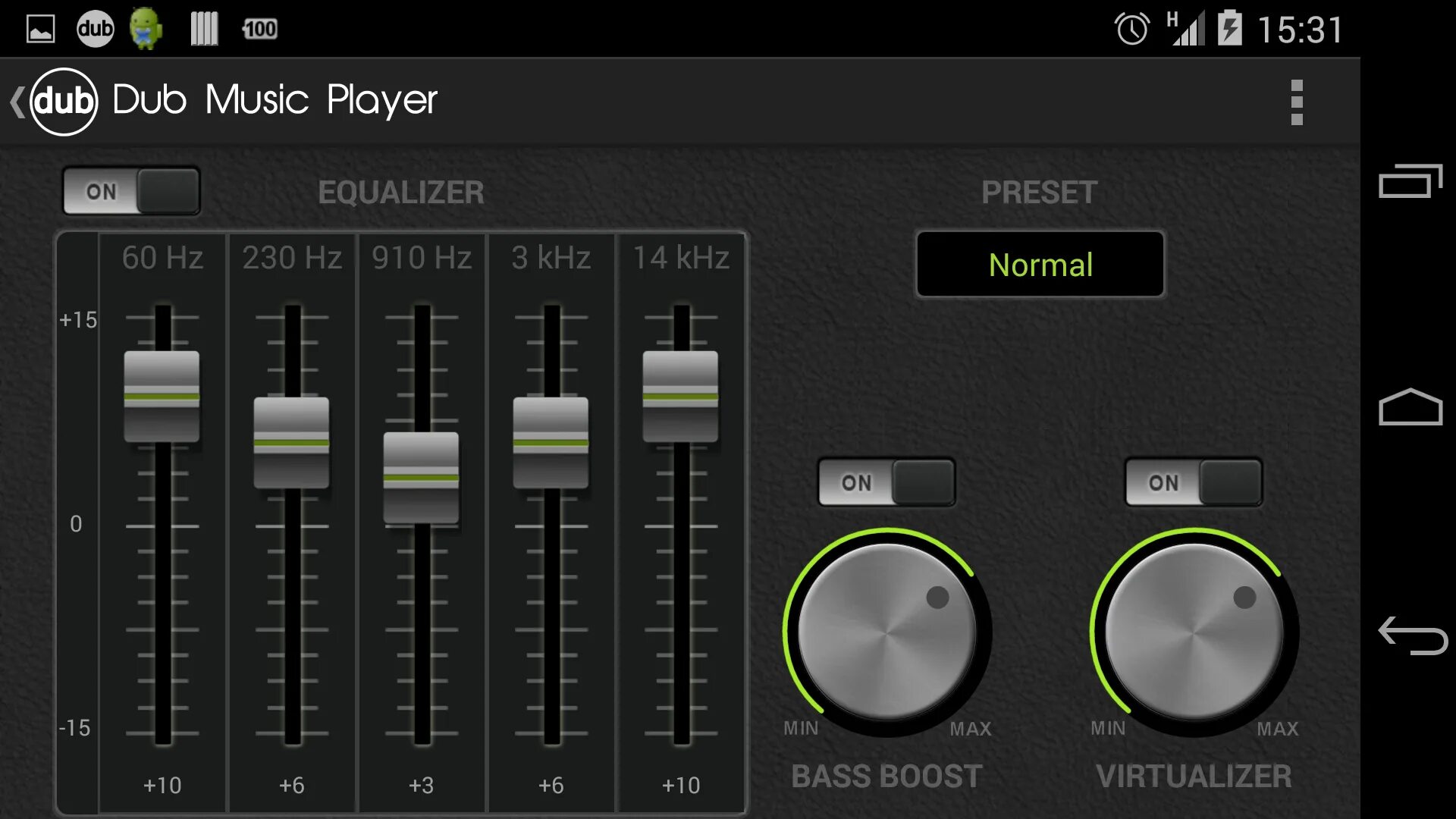Select the EQUALIZER section label

[x=400, y=191]
